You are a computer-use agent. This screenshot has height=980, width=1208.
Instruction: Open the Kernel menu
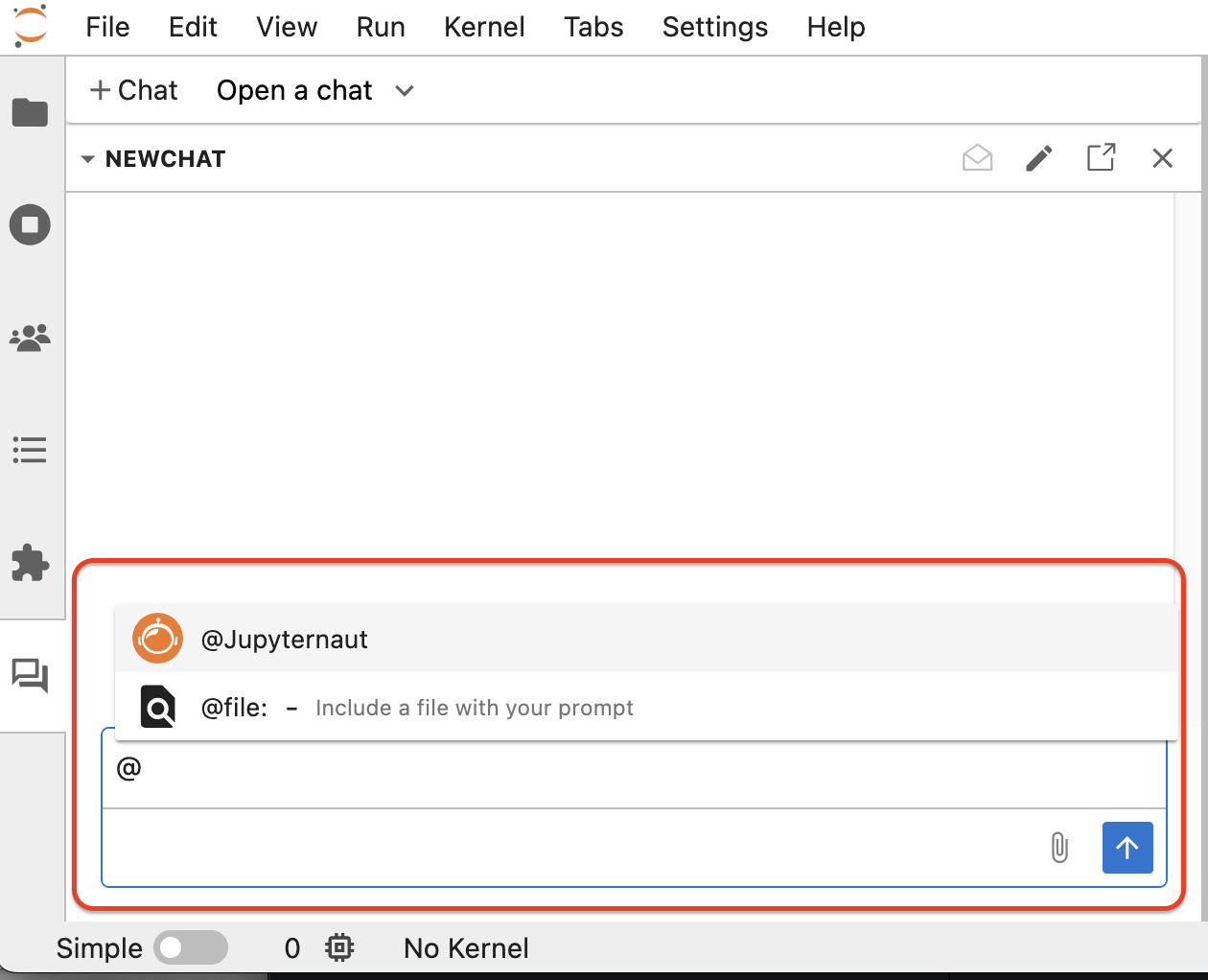[484, 27]
